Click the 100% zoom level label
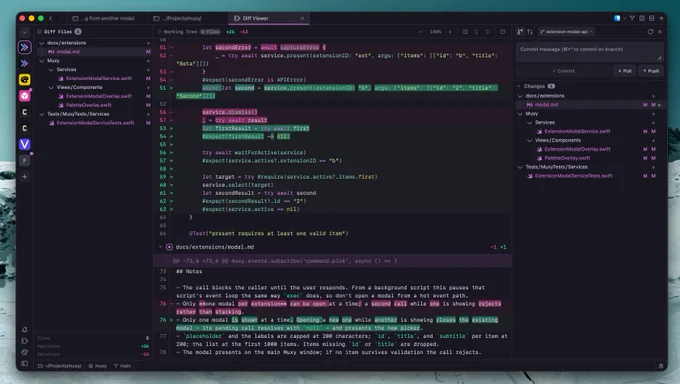 pyautogui.click(x=435, y=32)
